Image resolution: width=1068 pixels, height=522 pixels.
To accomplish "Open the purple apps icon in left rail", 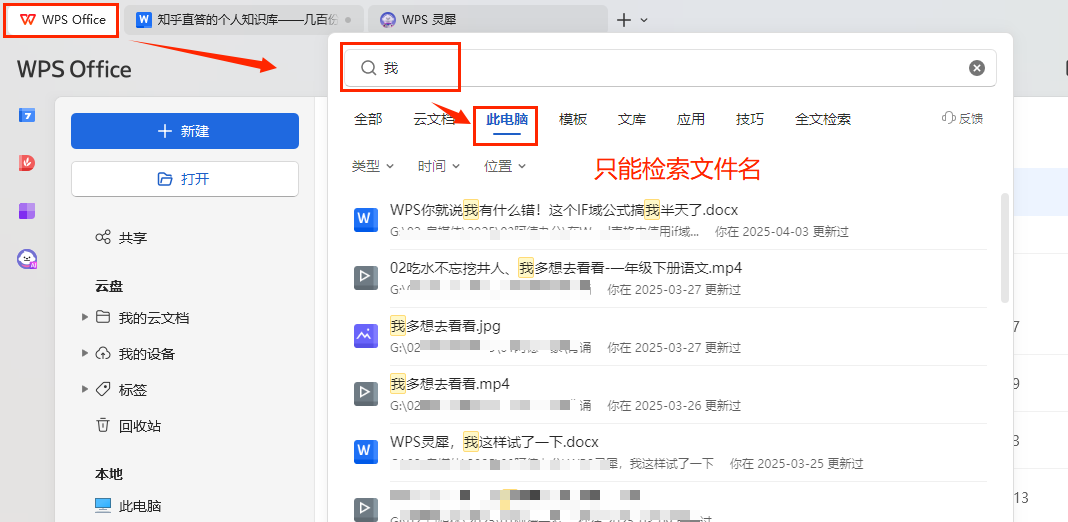I will click(27, 211).
